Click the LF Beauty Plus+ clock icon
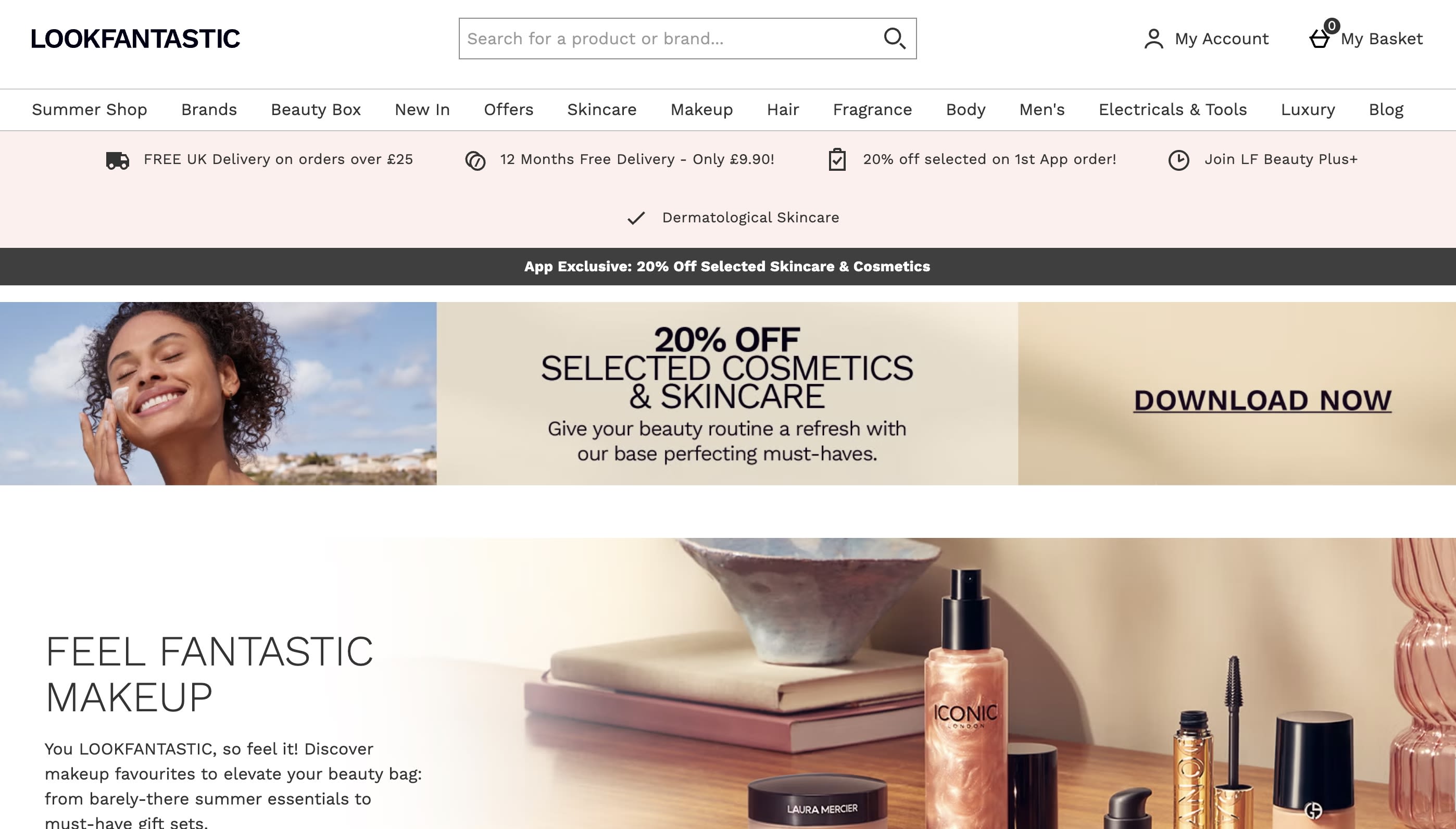This screenshot has height=829, width=1456. (1178, 160)
